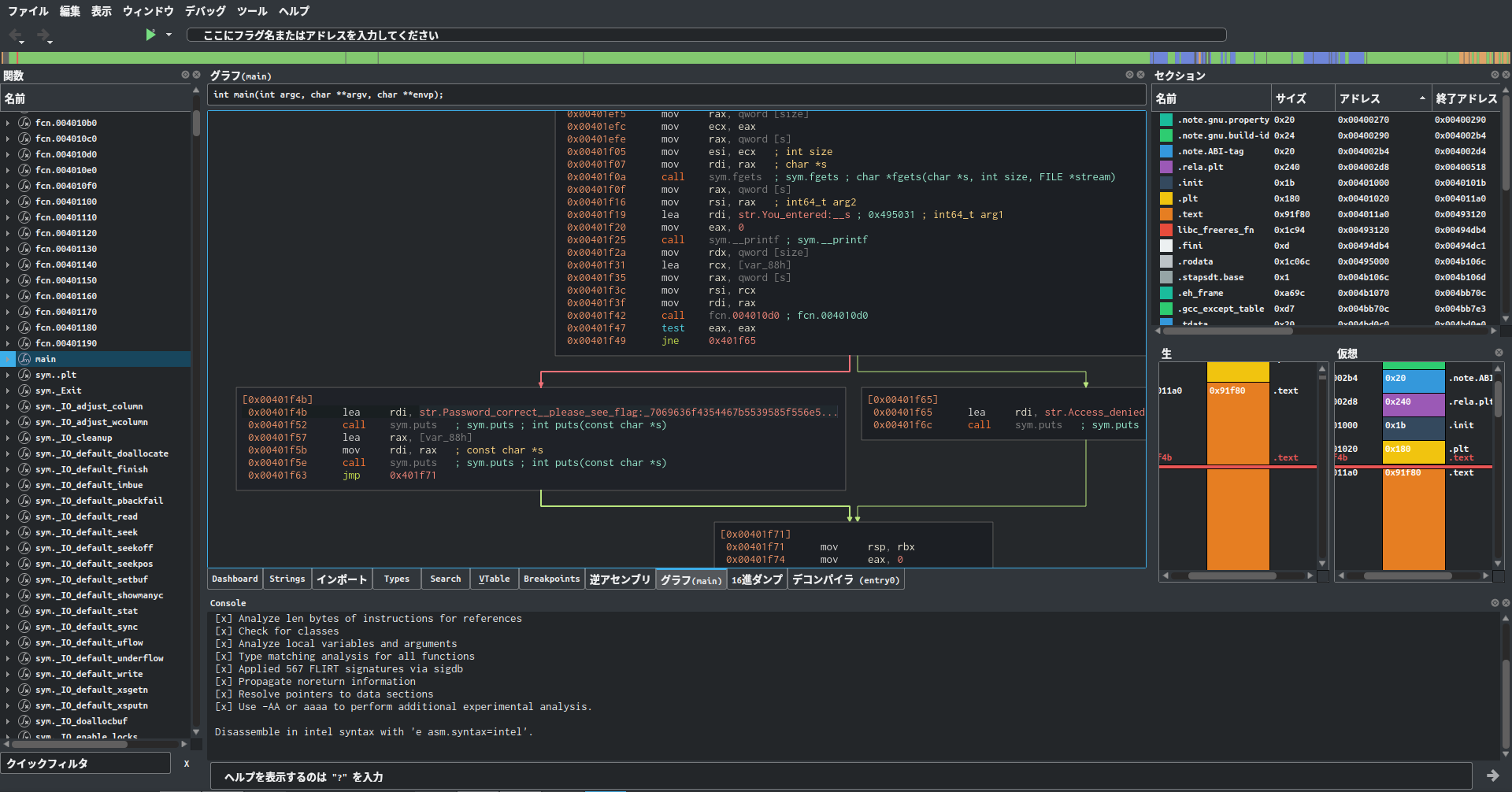Close the グラフ(main) panel
The height and width of the screenshot is (792, 1512).
1140,75
